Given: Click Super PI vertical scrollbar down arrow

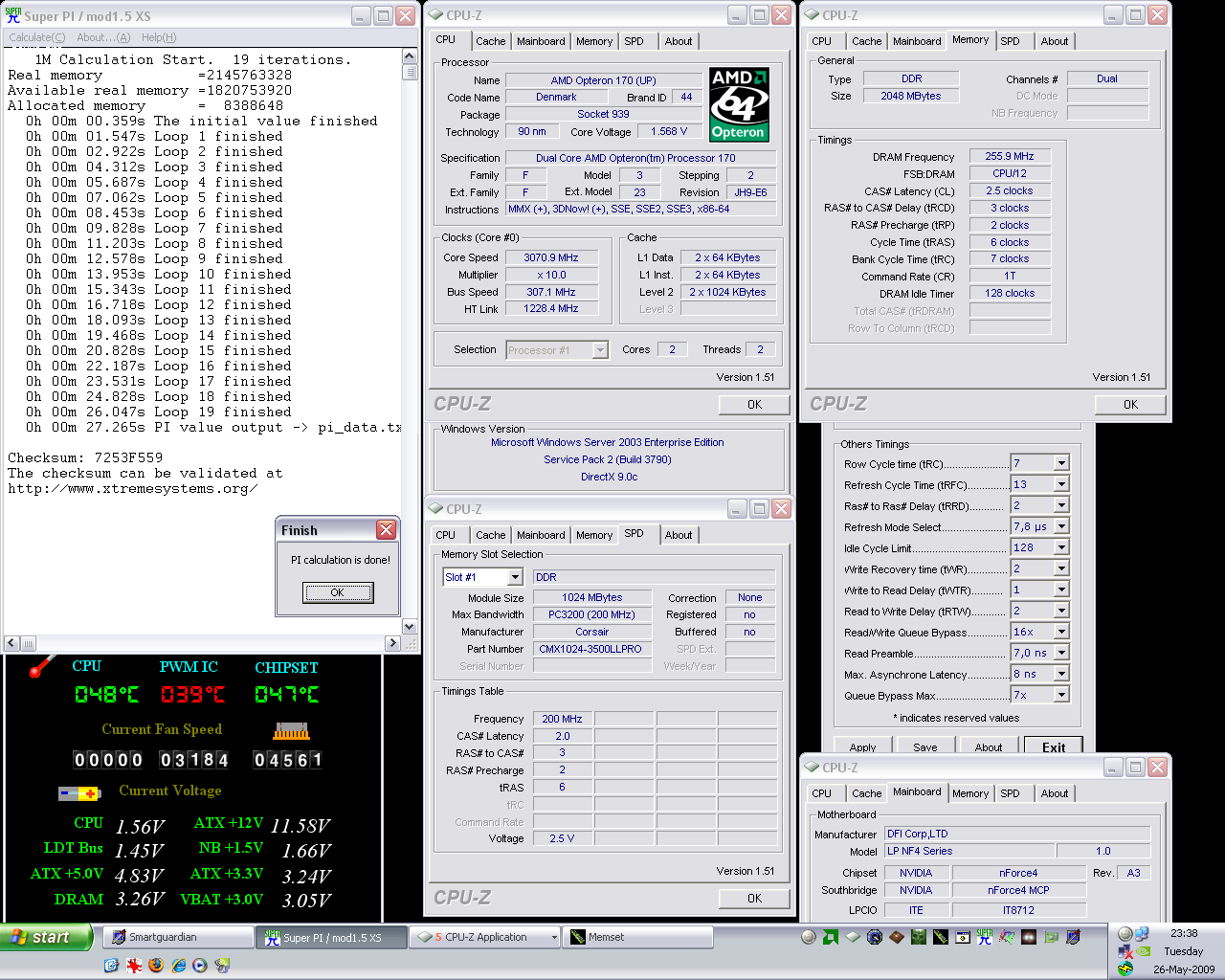Looking at the screenshot, I should pyautogui.click(x=410, y=627).
